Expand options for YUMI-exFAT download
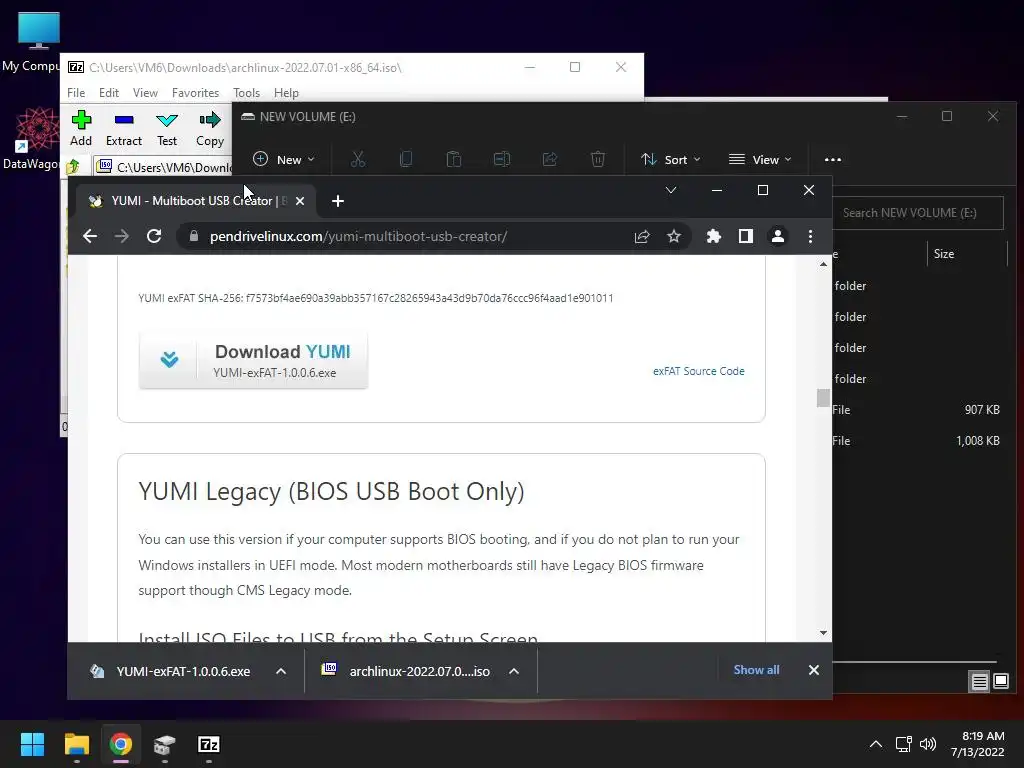Image resolution: width=1024 pixels, height=768 pixels. 281,671
